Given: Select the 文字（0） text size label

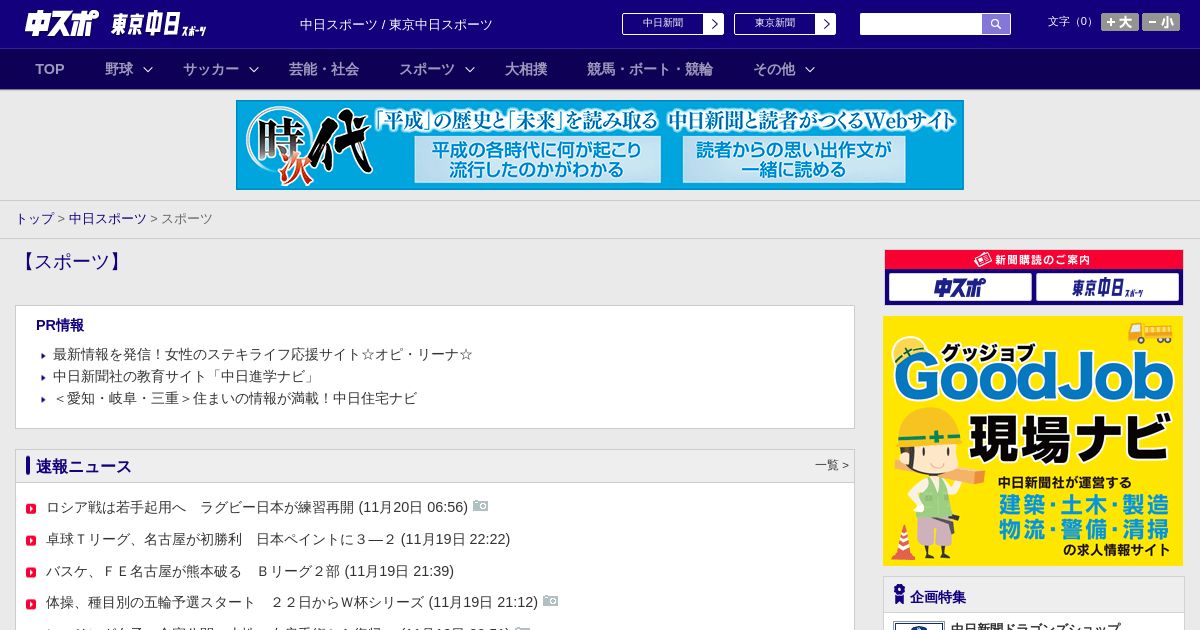Looking at the screenshot, I should [x=1072, y=21].
